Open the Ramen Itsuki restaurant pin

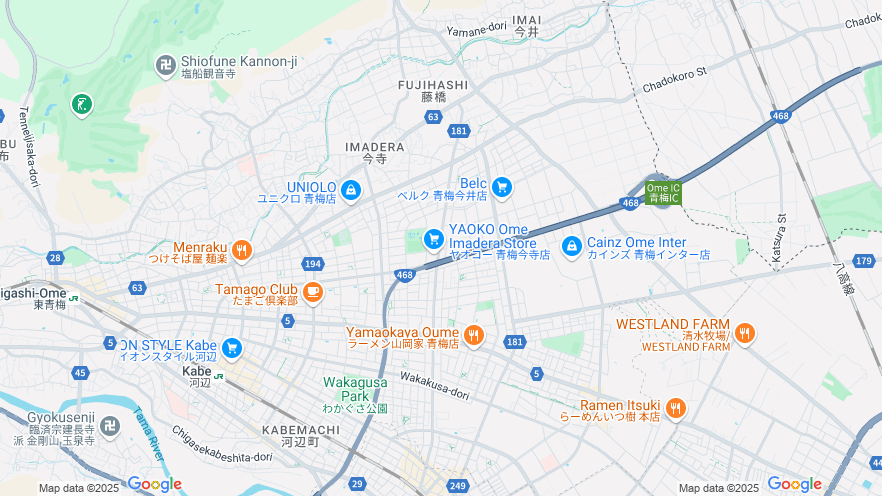pyautogui.click(x=675, y=409)
